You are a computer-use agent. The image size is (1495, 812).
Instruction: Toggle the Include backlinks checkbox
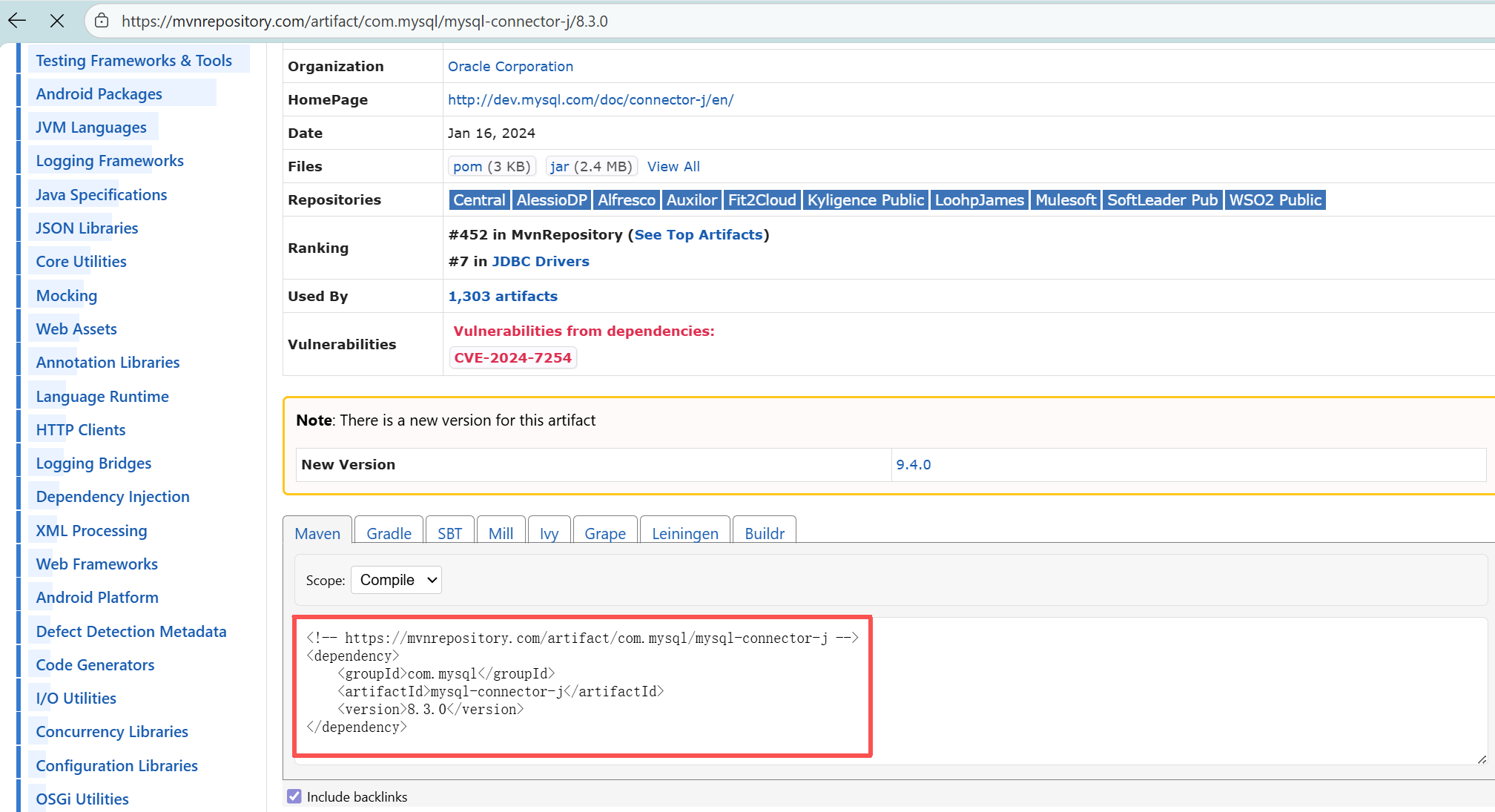click(x=294, y=796)
